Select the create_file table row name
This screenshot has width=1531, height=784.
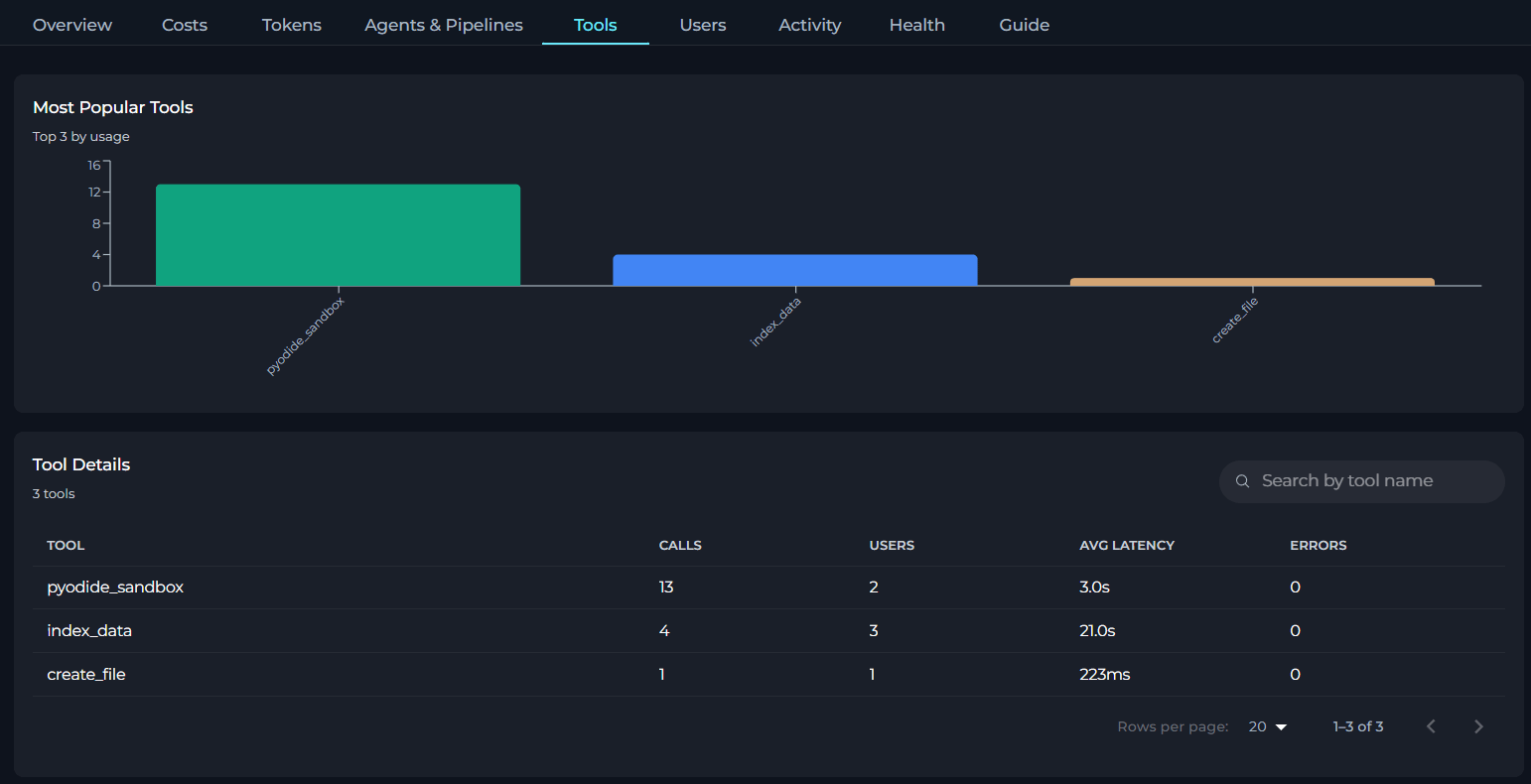point(86,675)
